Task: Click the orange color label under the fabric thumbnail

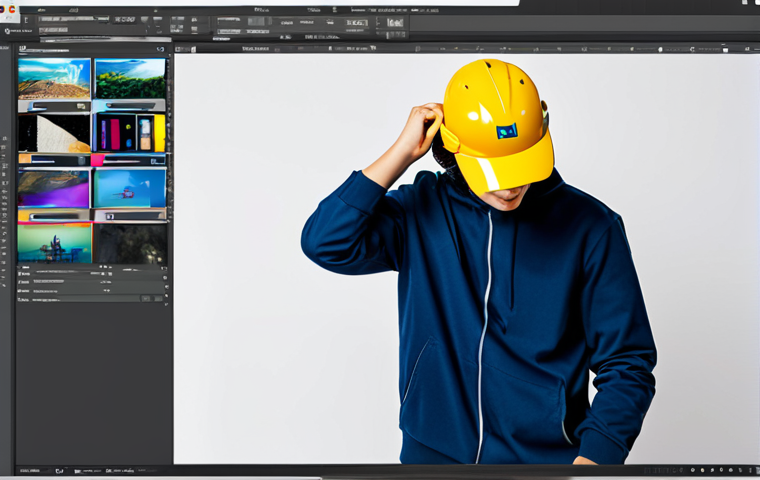Action: coord(25,159)
